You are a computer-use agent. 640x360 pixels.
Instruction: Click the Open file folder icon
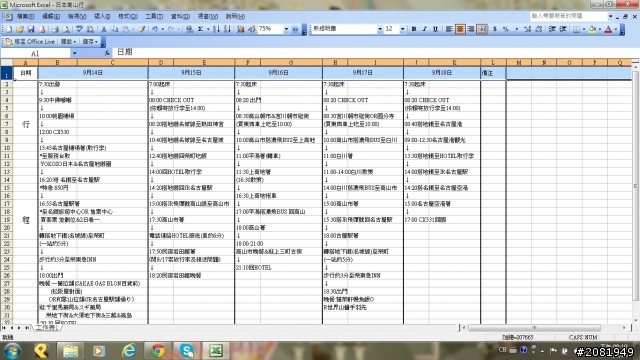click(20, 29)
